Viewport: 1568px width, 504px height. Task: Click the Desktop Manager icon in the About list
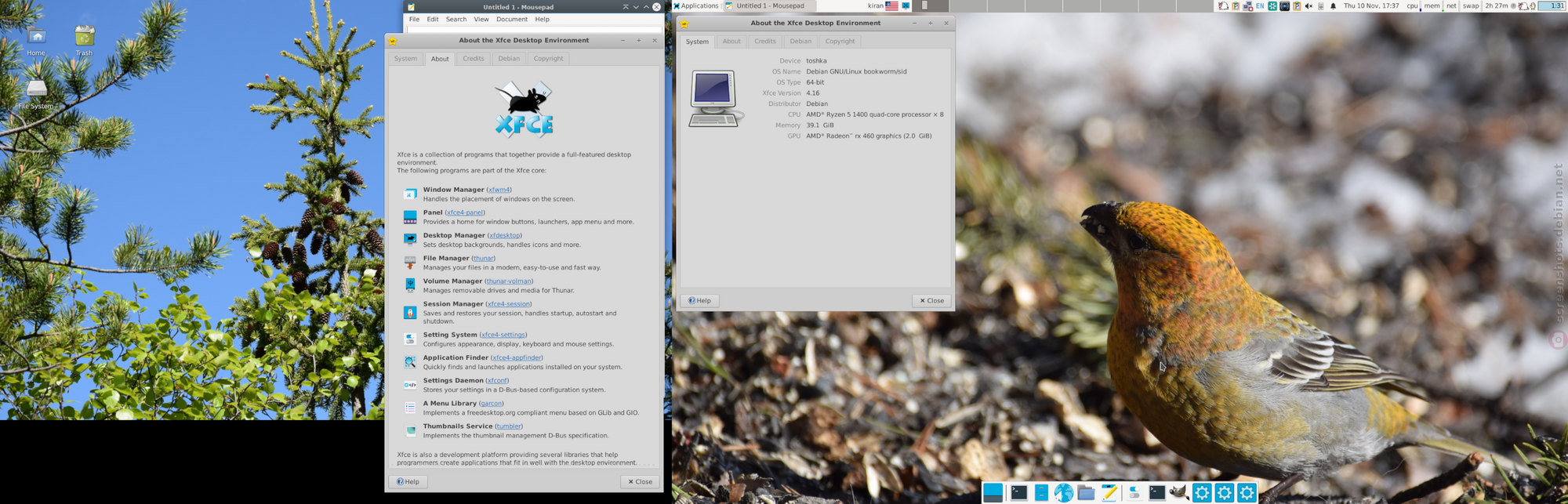click(x=410, y=239)
